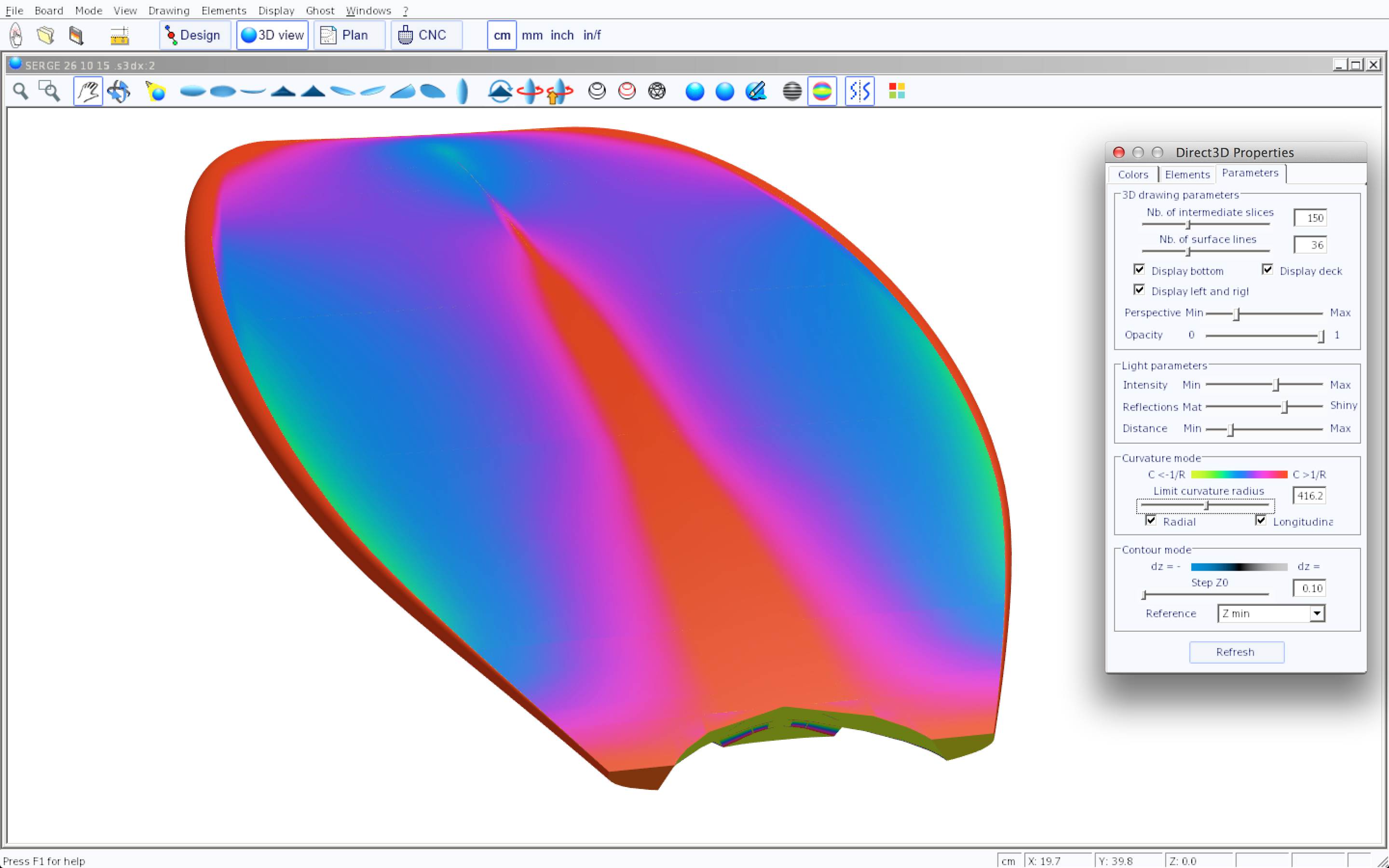Toggle the symmetry split view icon

(x=859, y=91)
